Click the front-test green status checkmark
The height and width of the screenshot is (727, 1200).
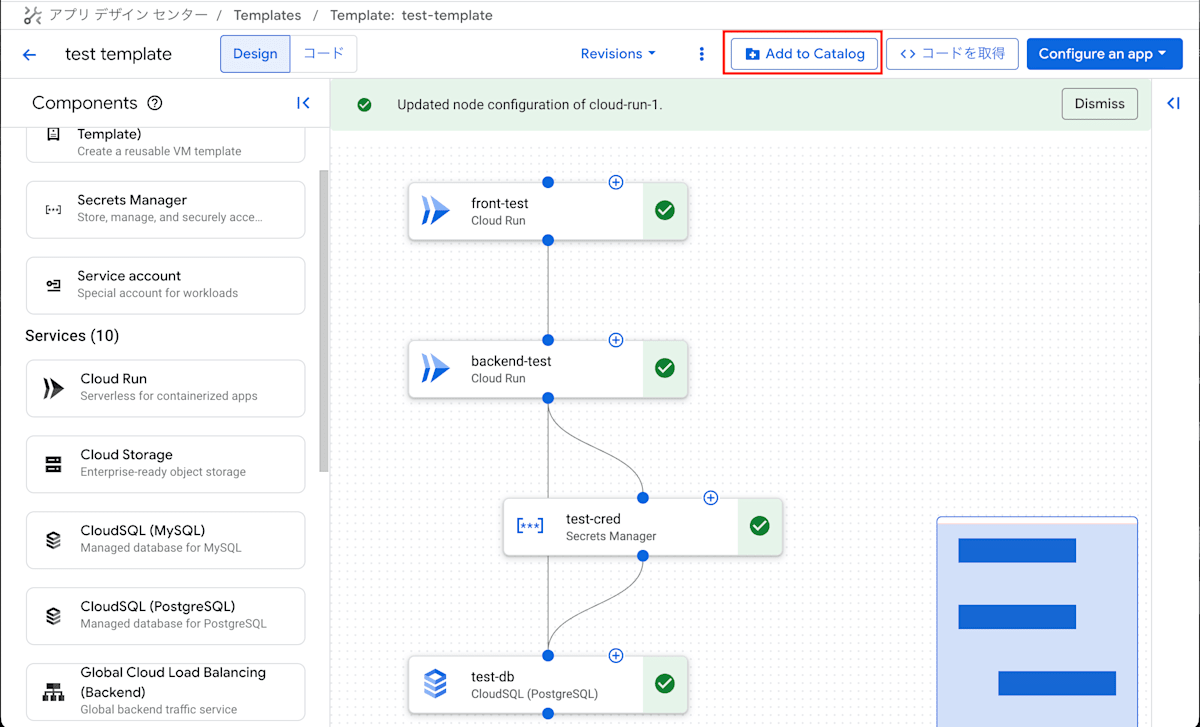coord(664,211)
